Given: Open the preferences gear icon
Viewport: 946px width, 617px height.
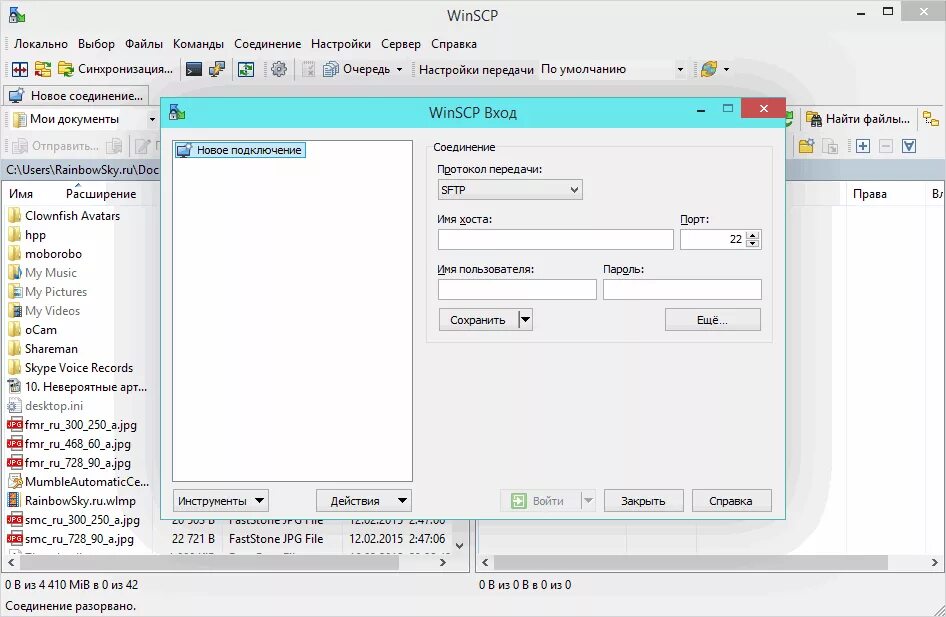Looking at the screenshot, I should 279,69.
